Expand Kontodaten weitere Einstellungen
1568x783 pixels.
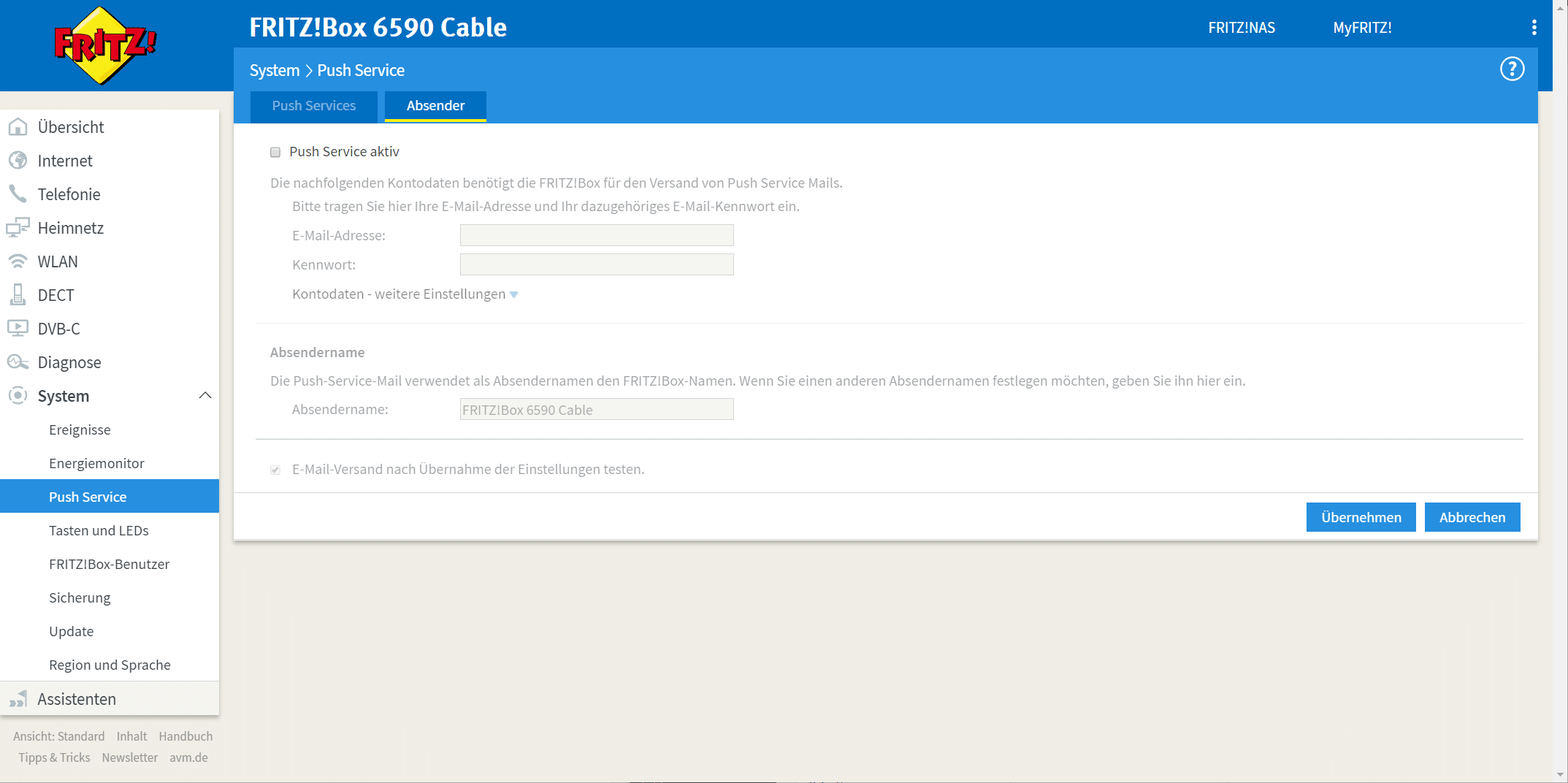pos(405,294)
